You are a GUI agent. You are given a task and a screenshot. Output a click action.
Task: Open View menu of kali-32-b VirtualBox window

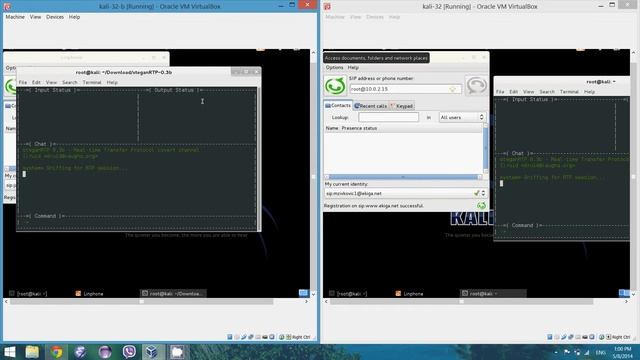click(36, 17)
